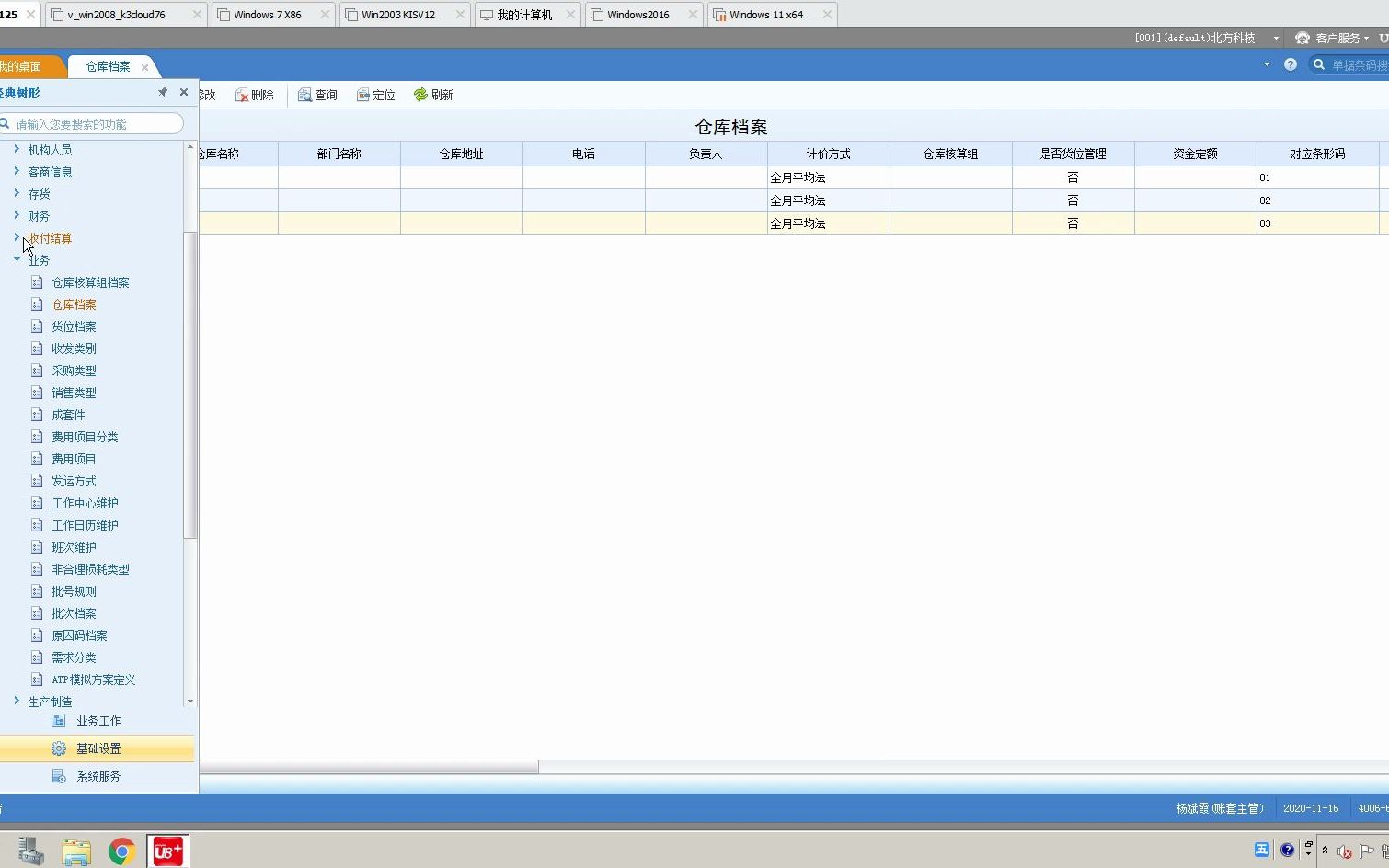Expand the 存货 tree node
1389x868 pixels.
click(17, 193)
